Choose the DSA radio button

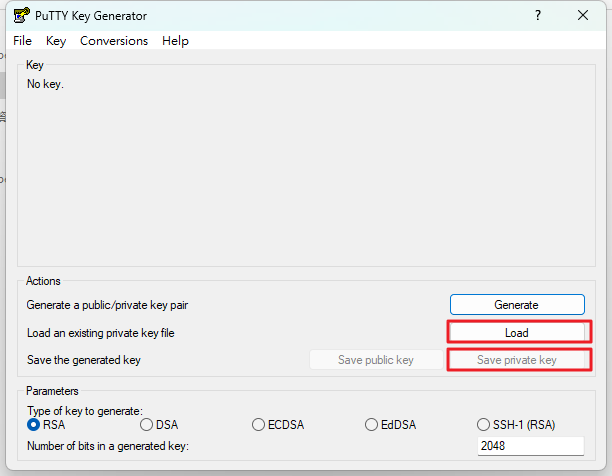[x=147, y=424]
